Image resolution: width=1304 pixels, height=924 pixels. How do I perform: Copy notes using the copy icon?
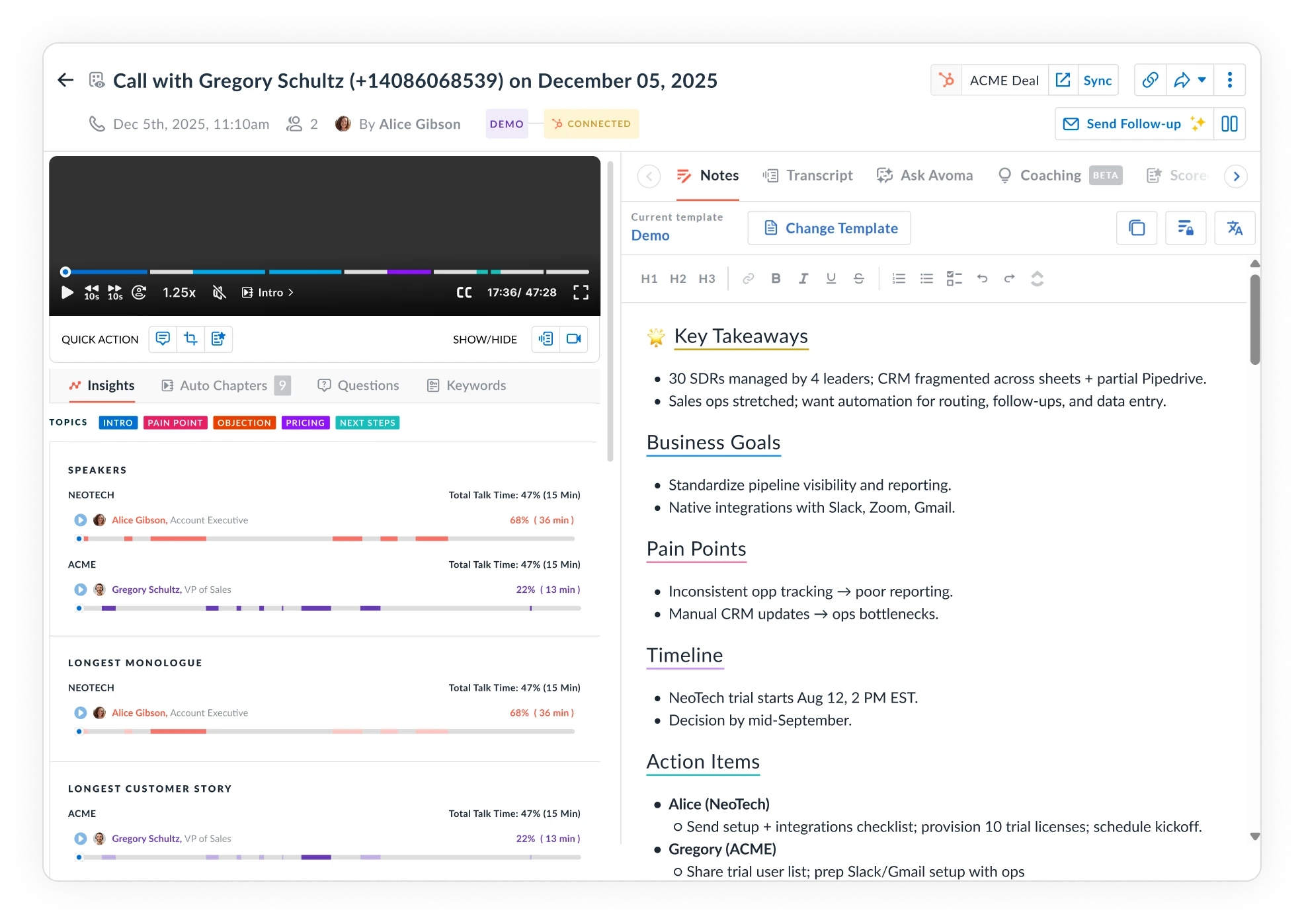(x=1137, y=228)
